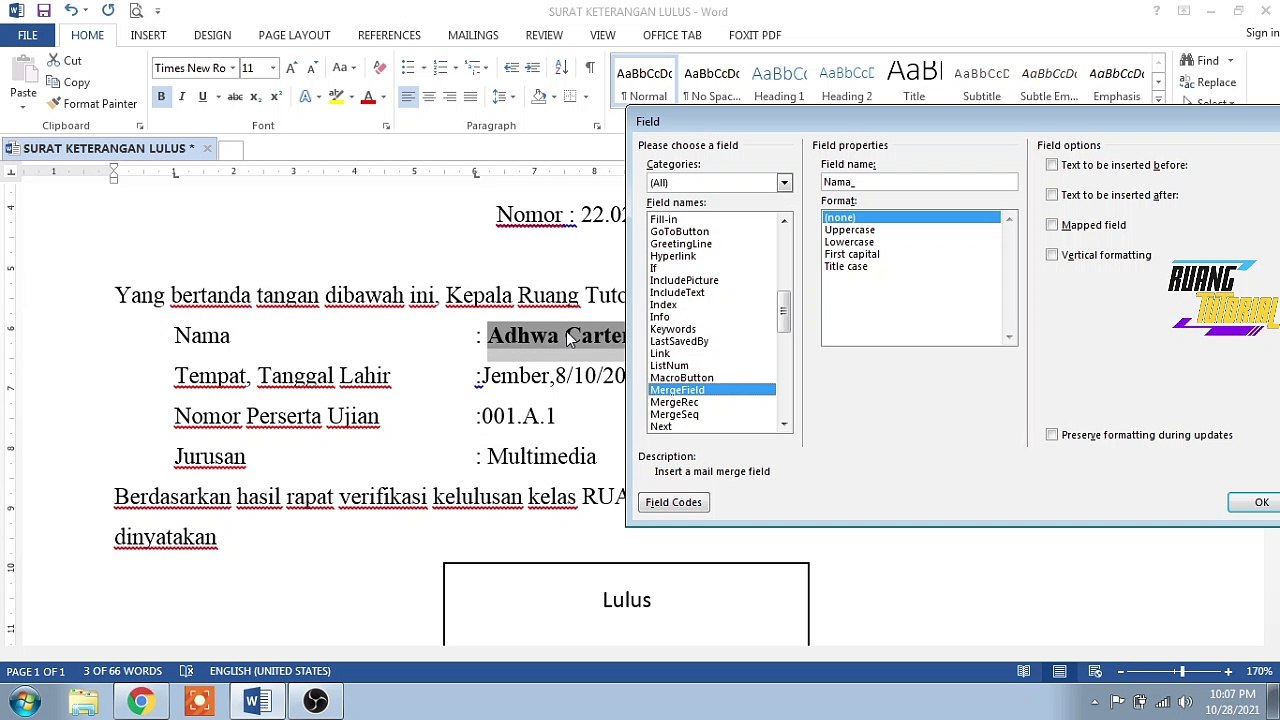Click the Field Codes button
The image size is (1280, 720).
coord(673,502)
